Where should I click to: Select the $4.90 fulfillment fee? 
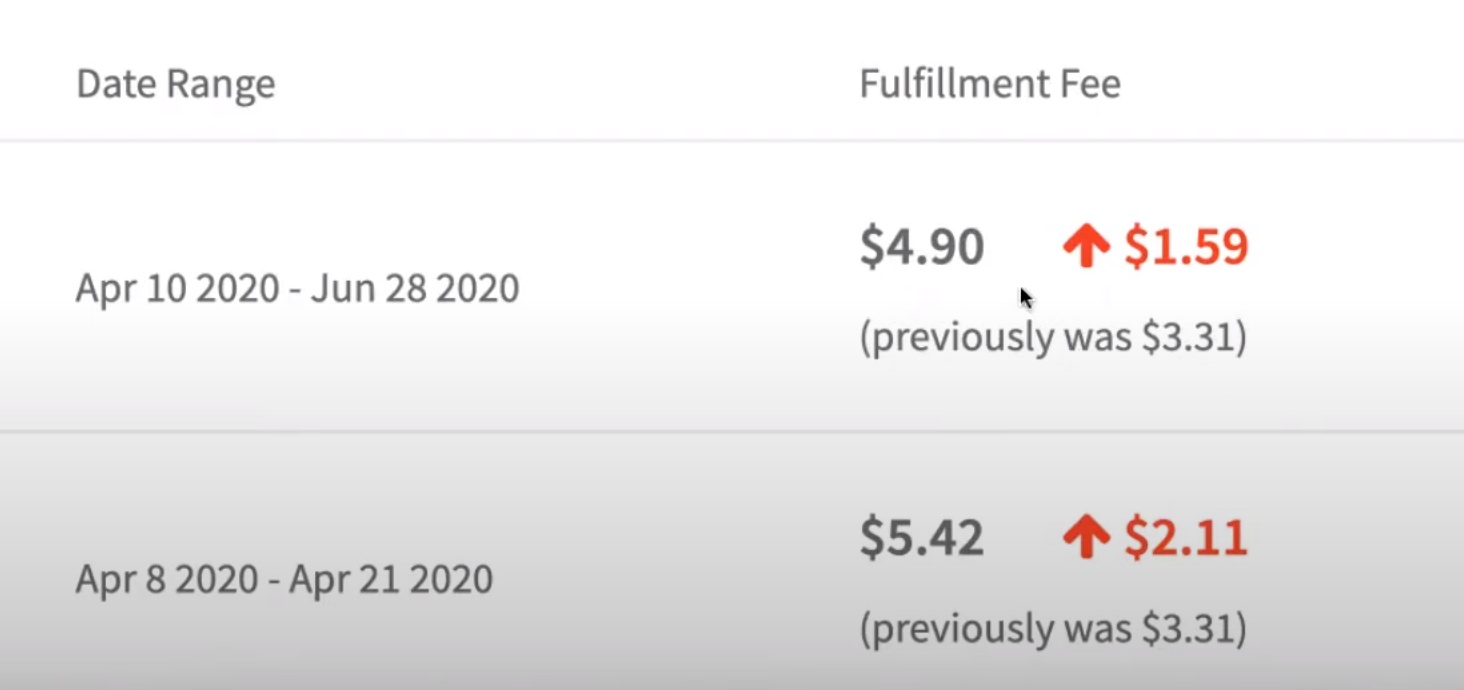pyautogui.click(x=922, y=247)
